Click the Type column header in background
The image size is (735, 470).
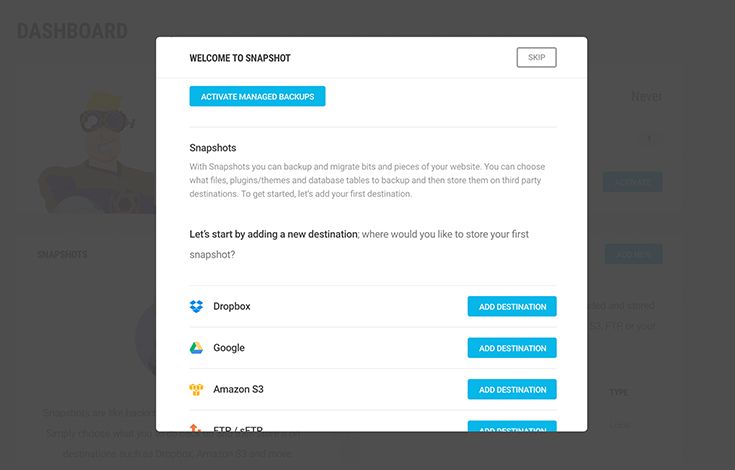point(618,392)
